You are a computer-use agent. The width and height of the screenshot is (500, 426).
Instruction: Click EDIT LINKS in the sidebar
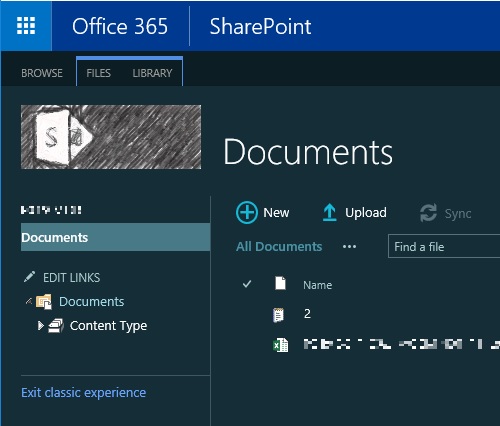71,278
